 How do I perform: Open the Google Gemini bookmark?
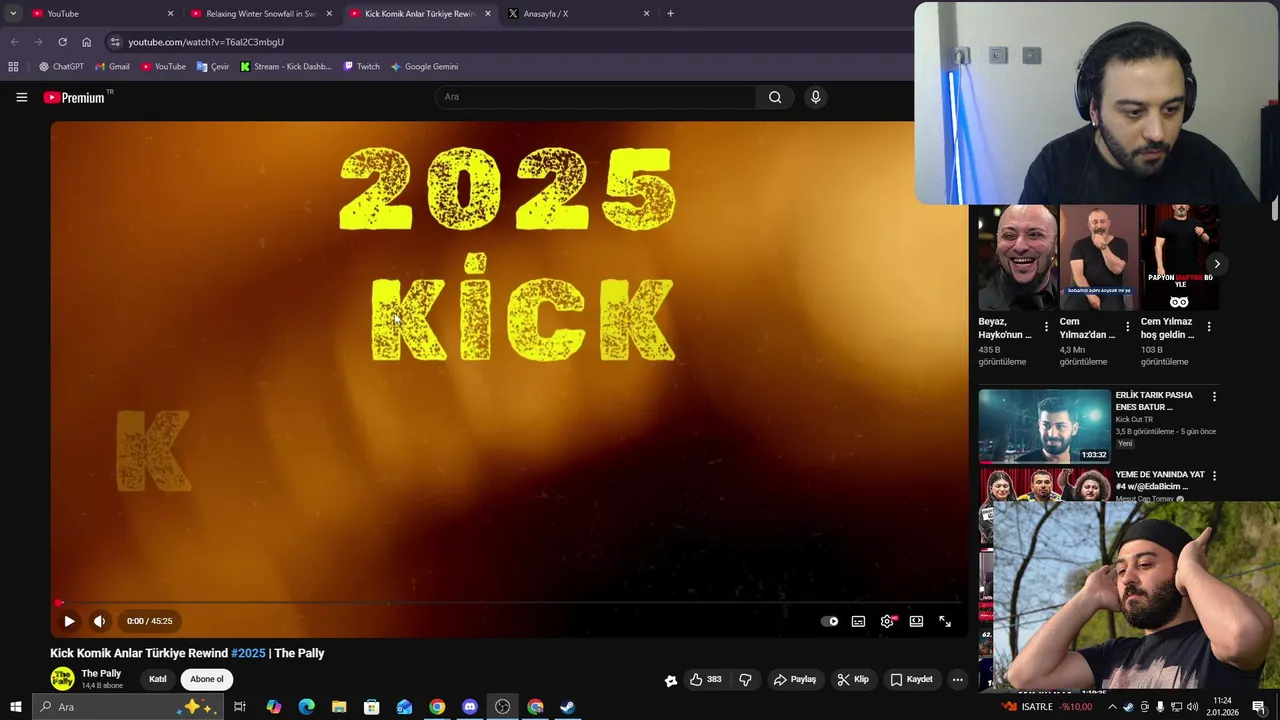pyautogui.click(x=424, y=67)
